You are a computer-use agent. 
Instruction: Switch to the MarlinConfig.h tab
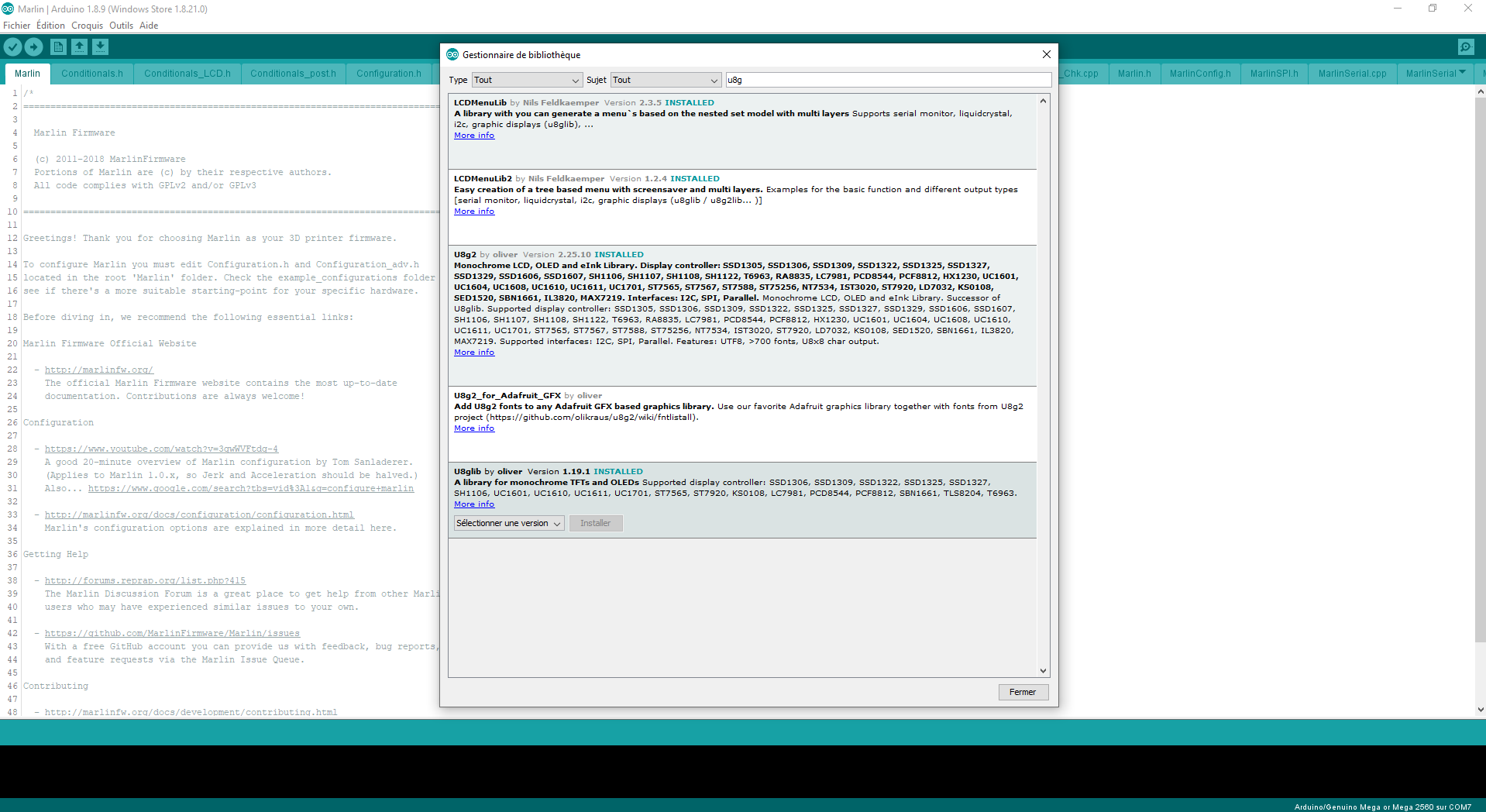pyautogui.click(x=1200, y=74)
